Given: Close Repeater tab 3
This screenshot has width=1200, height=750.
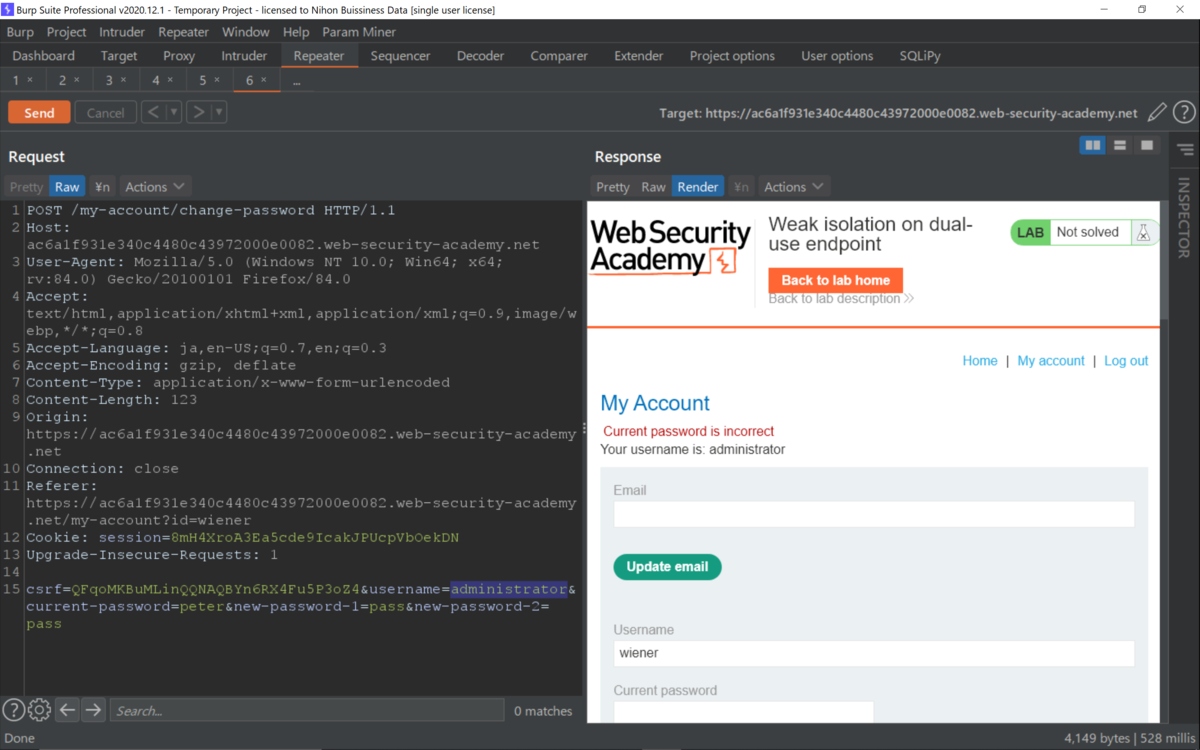Looking at the screenshot, I should click(x=124, y=80).
